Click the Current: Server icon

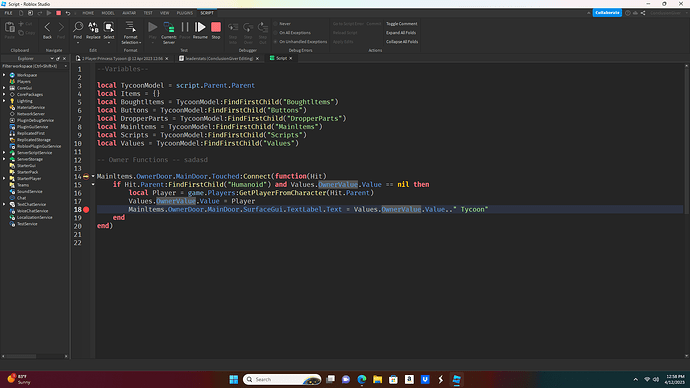[x=169, y=32]
